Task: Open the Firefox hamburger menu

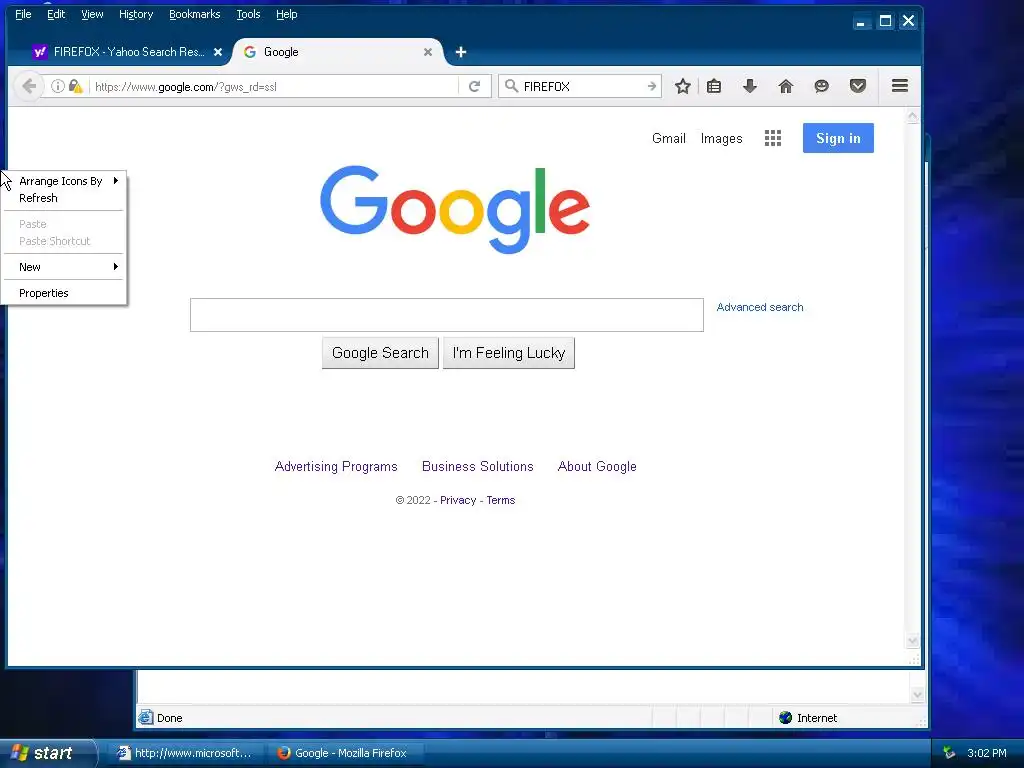Action: pyautogui.click(x=900, y=86)
